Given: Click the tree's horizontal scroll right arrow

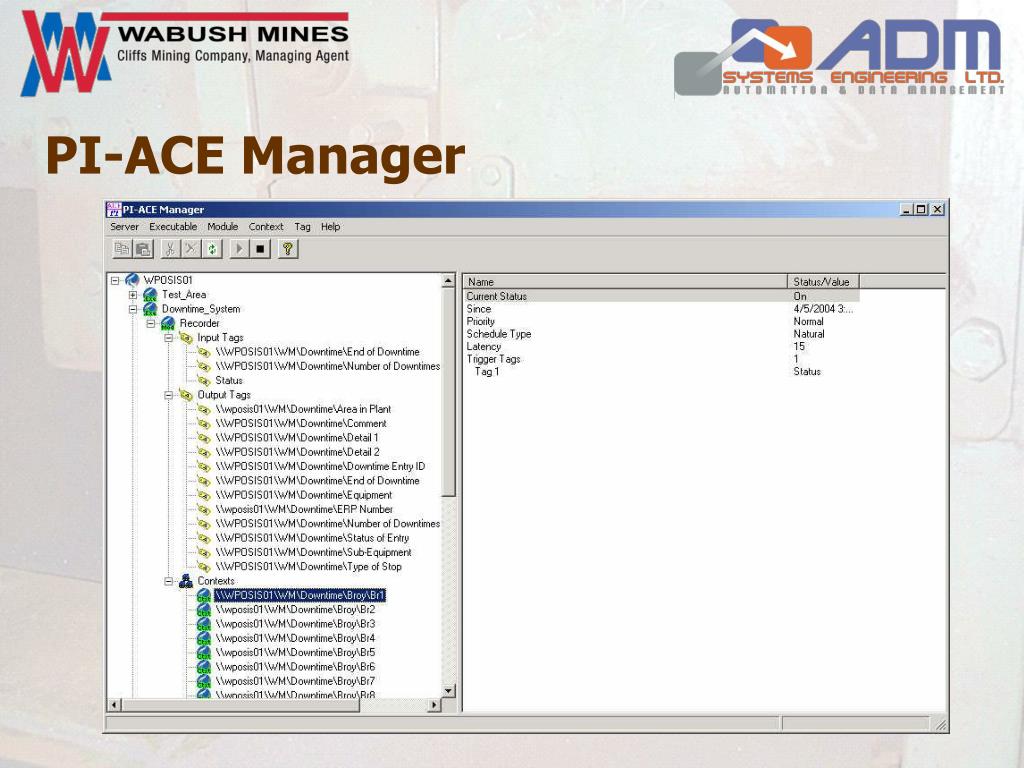Looking at the screenshot, I should click(x=434, y=705).
